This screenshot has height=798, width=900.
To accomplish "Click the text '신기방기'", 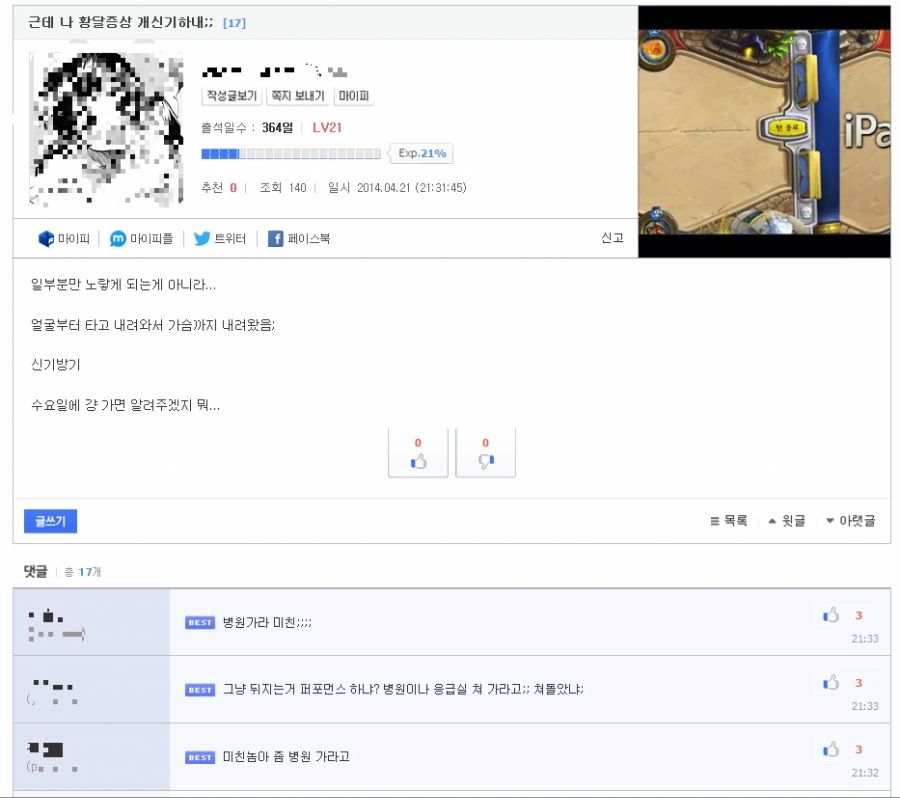I will click(x=55, y=365).
